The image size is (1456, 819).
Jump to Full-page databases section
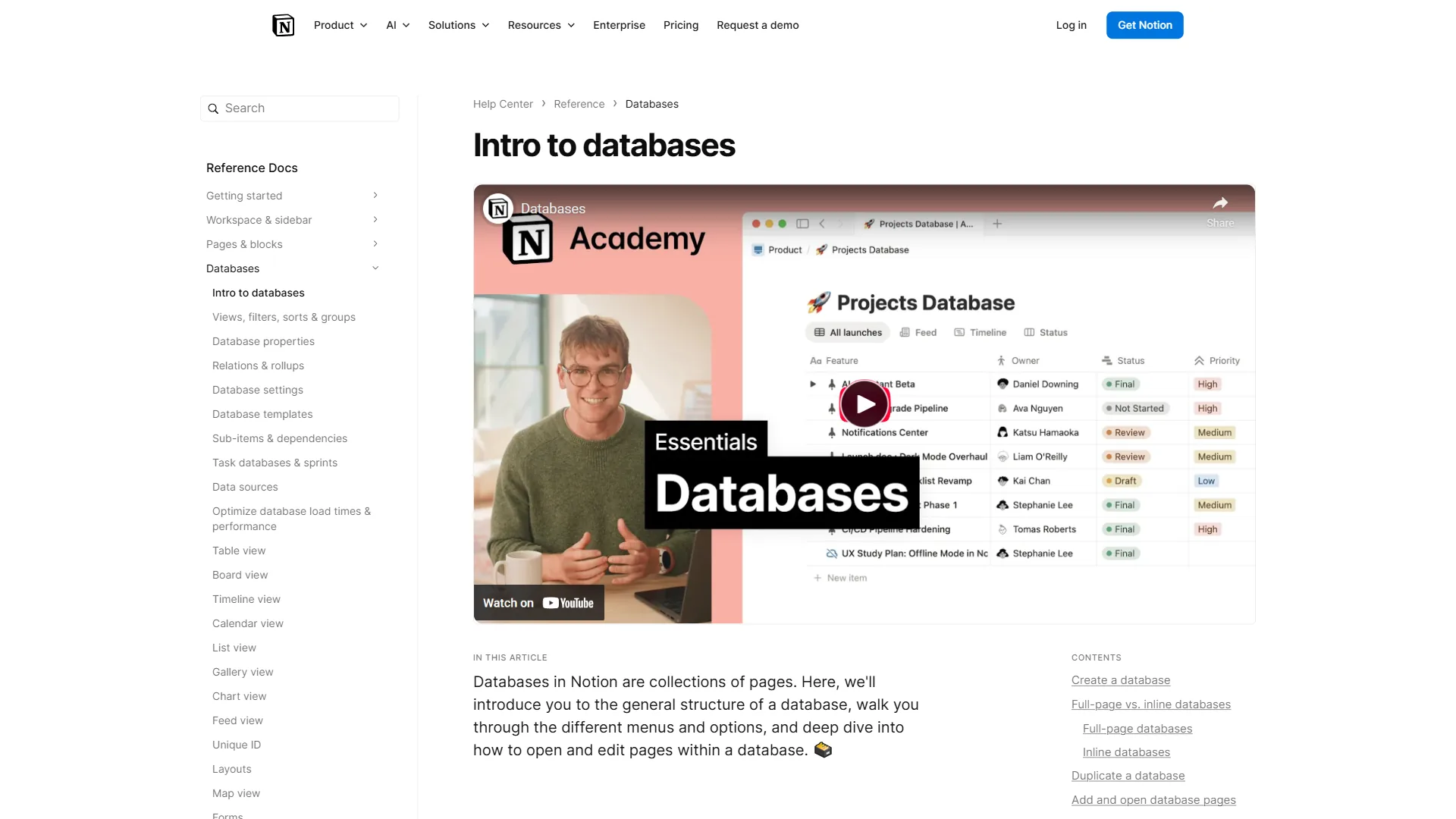[1137, 729]
